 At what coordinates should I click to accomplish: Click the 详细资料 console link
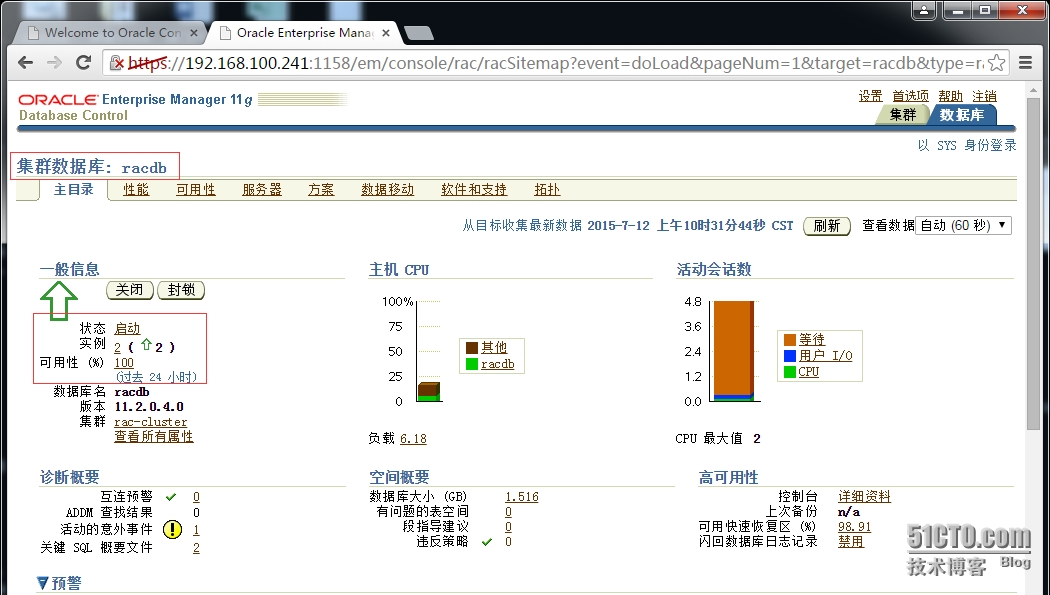coord(864,497)
